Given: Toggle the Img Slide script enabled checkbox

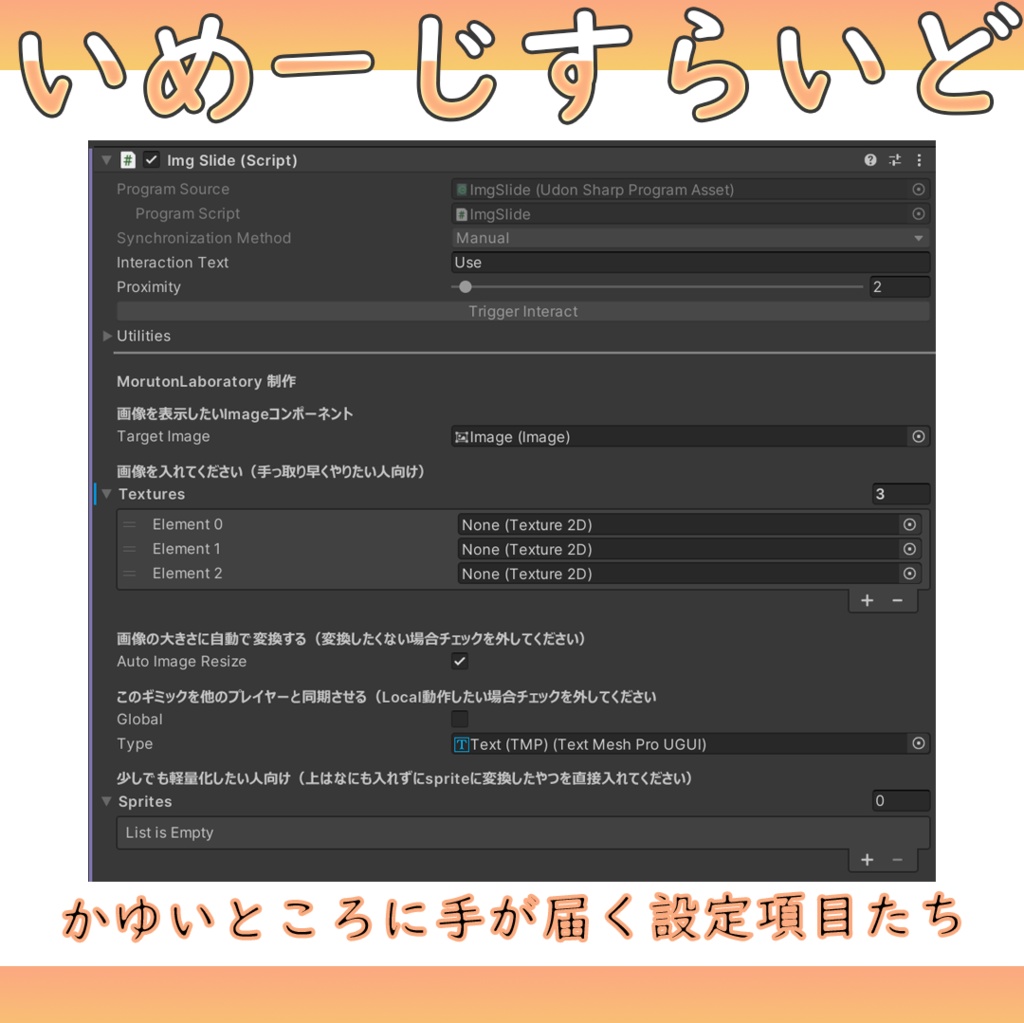Looking at the screenshot, I should (151, 160).
